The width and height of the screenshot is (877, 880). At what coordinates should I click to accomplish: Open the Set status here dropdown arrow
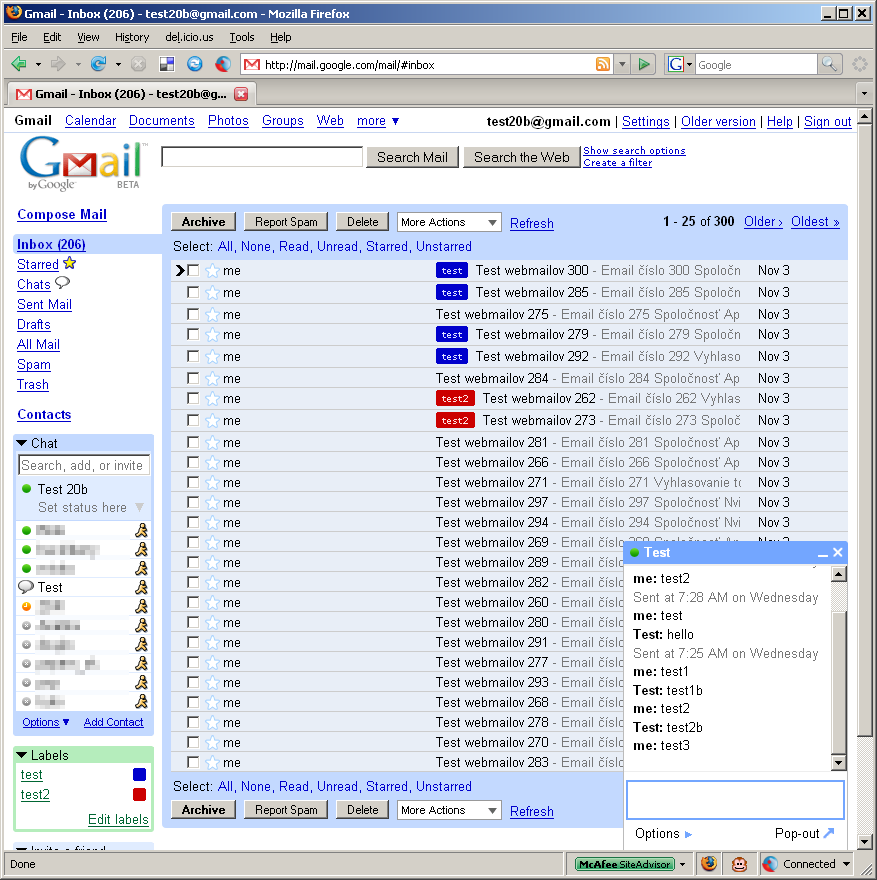click(139, 507)
